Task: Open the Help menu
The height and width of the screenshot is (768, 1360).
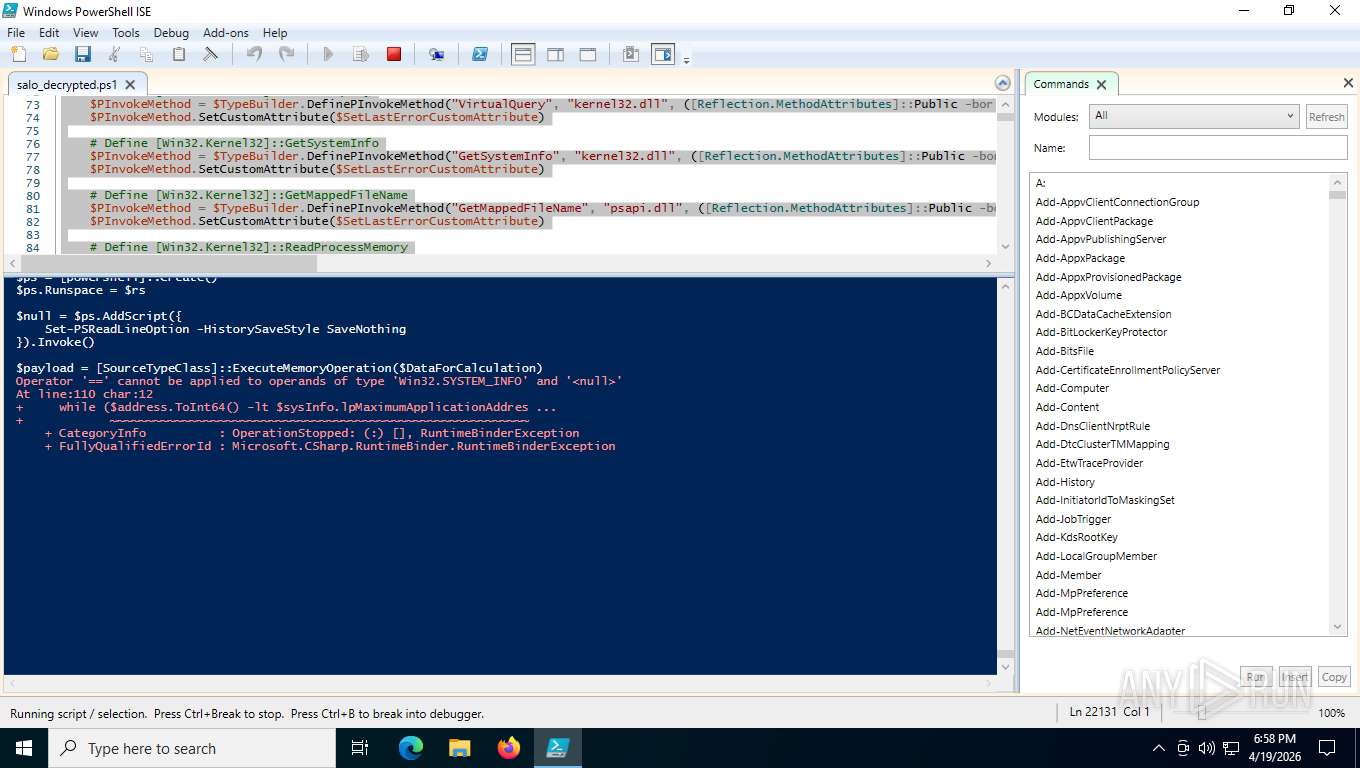Action: (275, 32)
